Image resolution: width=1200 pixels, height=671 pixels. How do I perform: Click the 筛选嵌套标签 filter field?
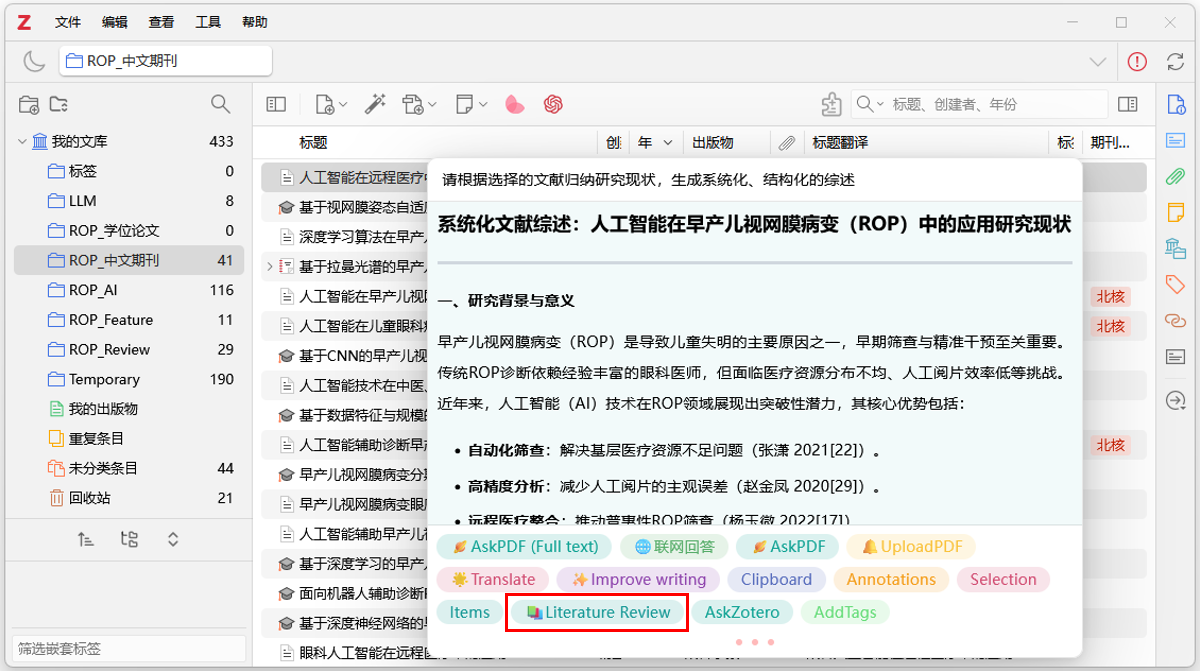[x=128, y=649]
